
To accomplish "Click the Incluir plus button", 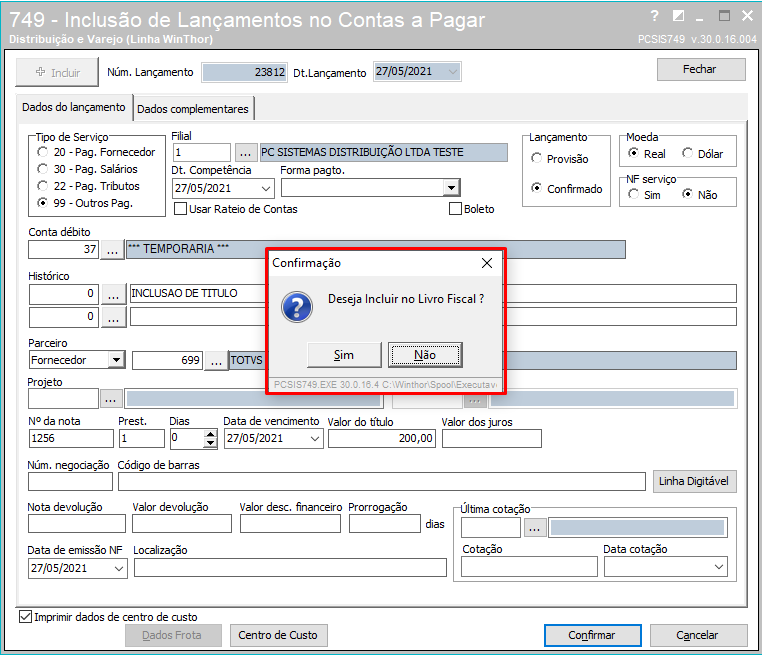I will [x=57, y=72].
